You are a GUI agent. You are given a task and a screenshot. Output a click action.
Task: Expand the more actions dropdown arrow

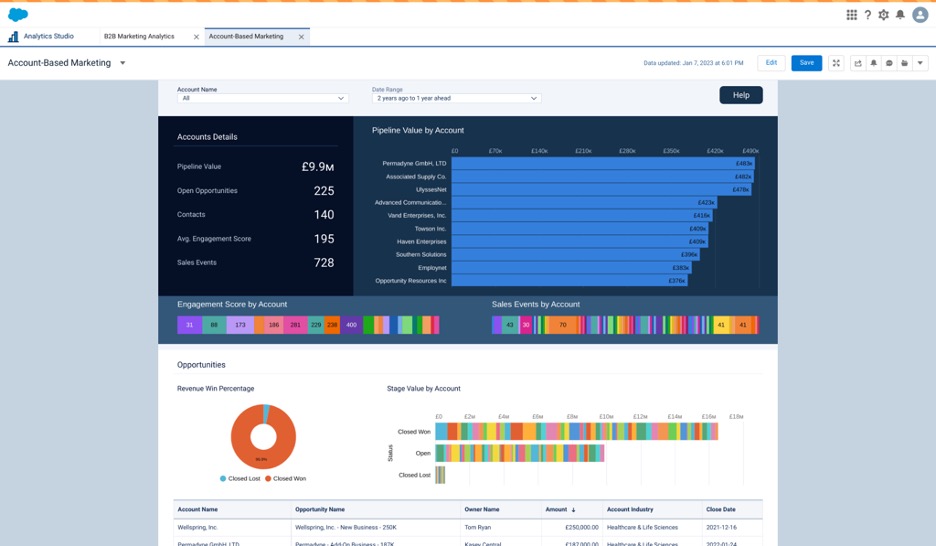pyautogui.click(x=920, y=63)
